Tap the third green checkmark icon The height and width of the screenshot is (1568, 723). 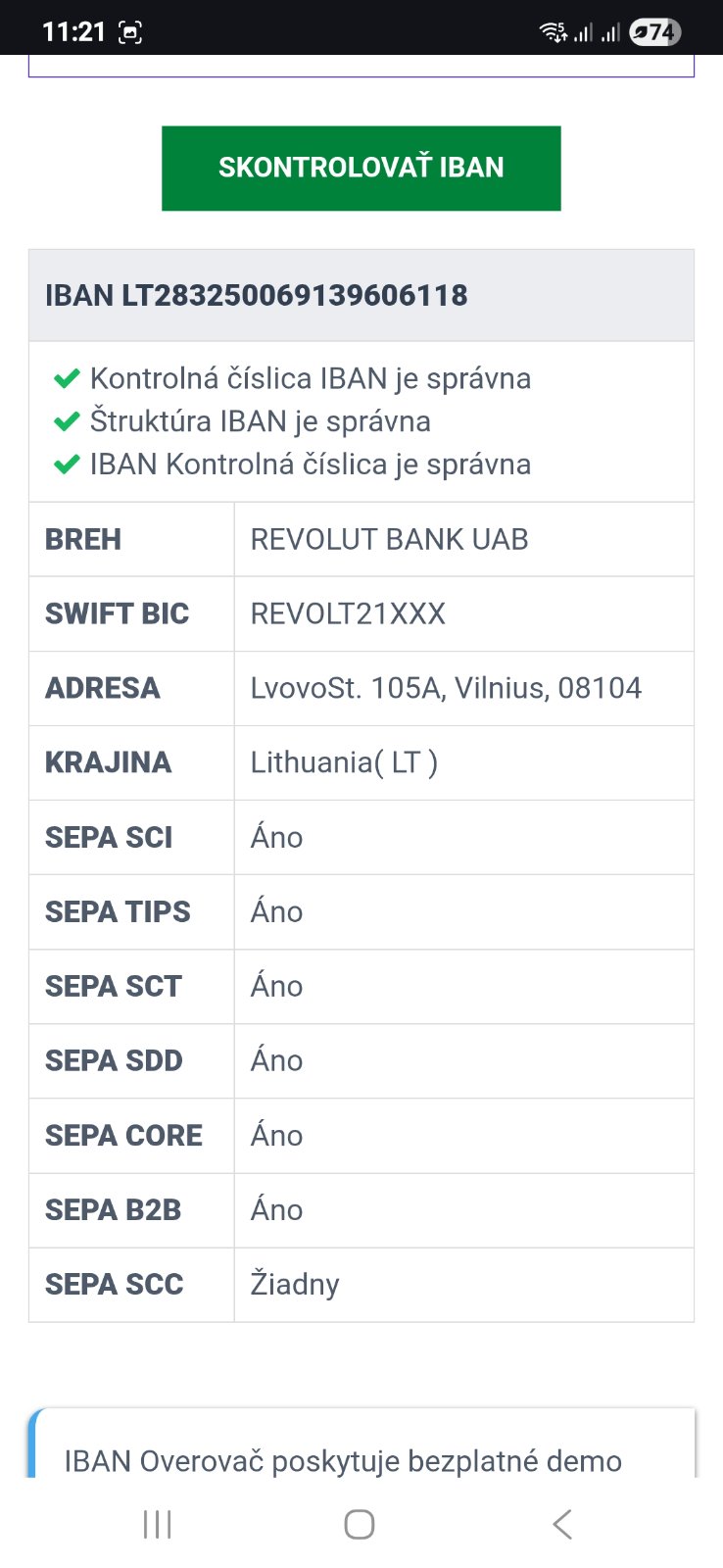[67, 465]
